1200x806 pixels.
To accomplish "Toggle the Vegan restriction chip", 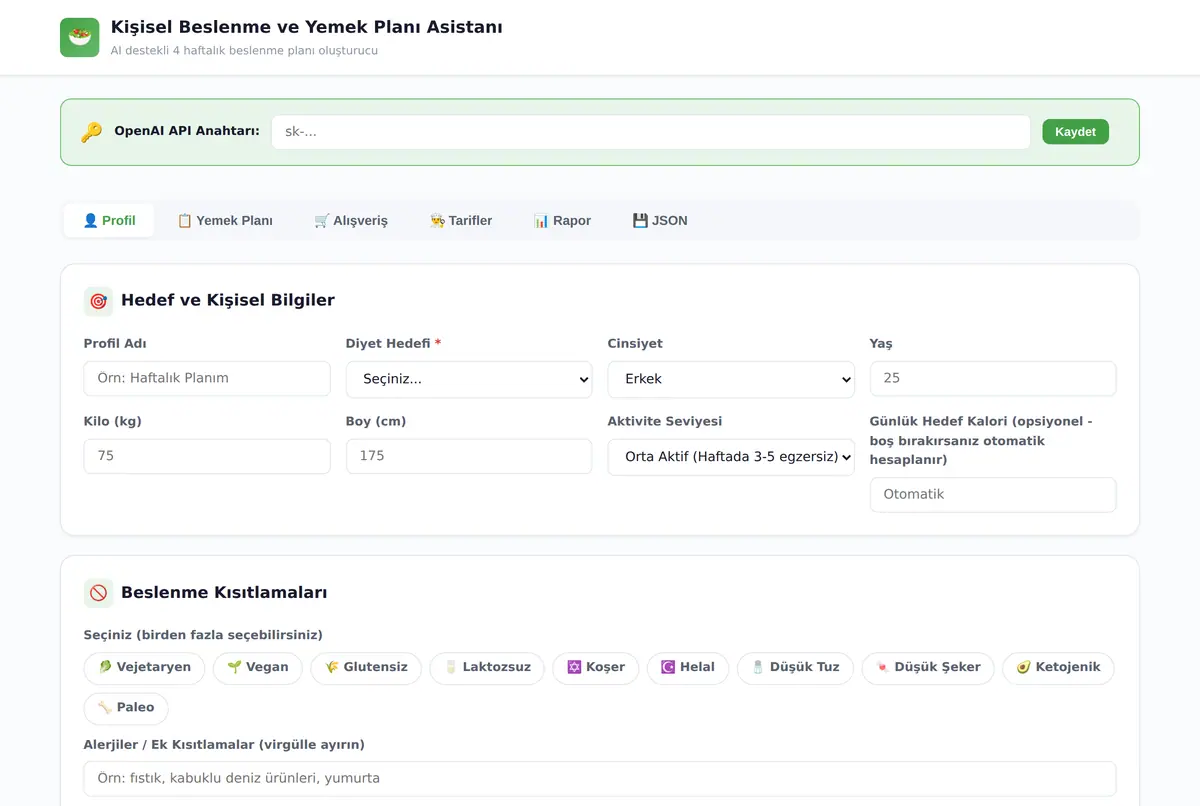I will tap(258, 668).
